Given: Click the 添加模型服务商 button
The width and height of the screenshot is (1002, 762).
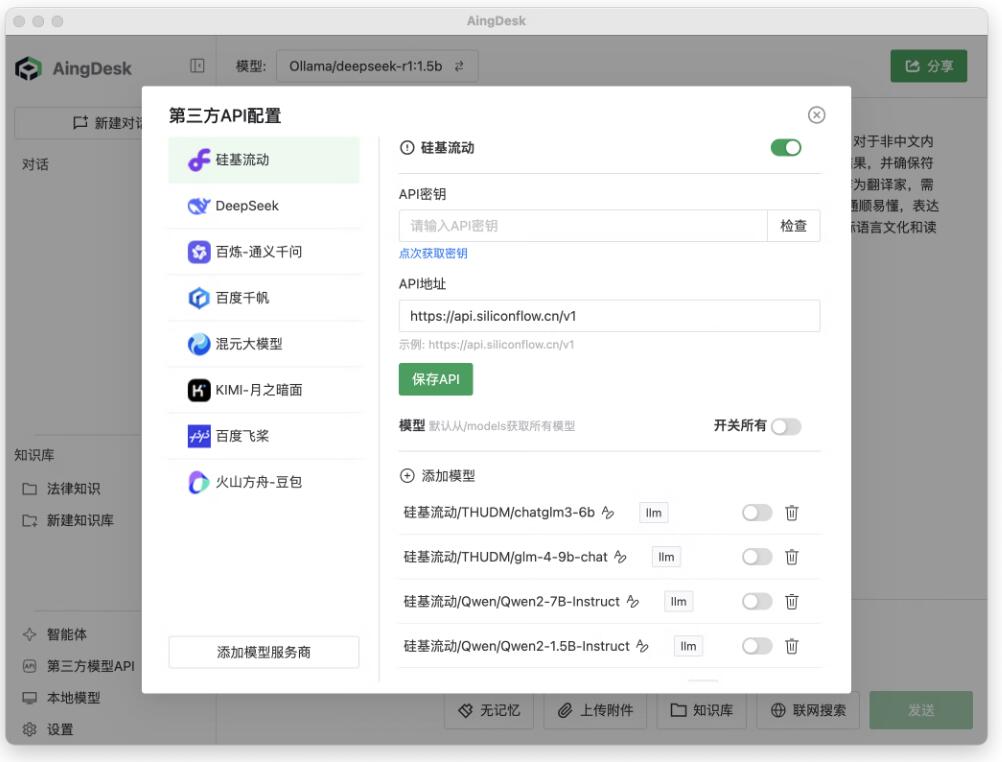Looking at the screenshot, I should click(x=263, y=652).
